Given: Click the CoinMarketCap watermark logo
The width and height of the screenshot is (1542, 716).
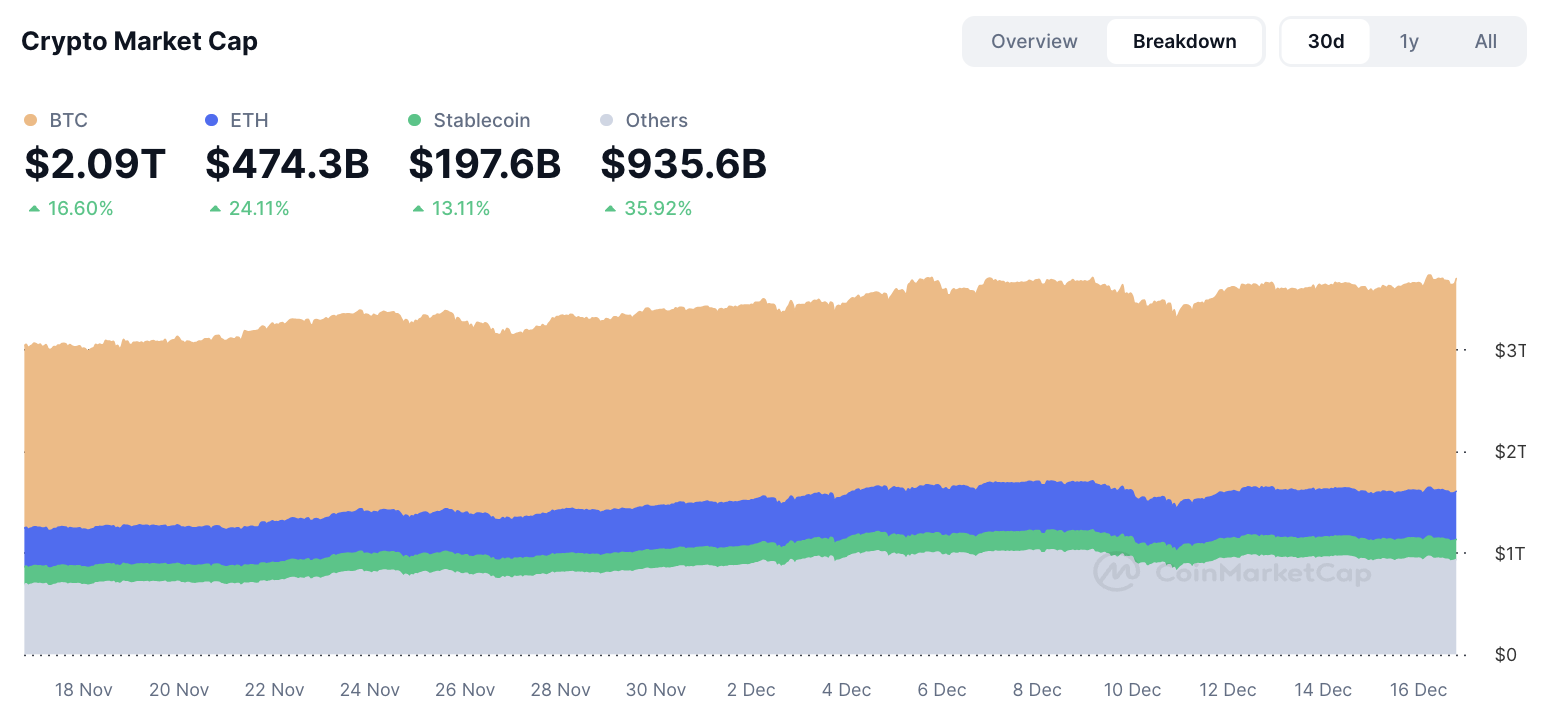Looking at the screenshot, I should (x=1116, y=573).
